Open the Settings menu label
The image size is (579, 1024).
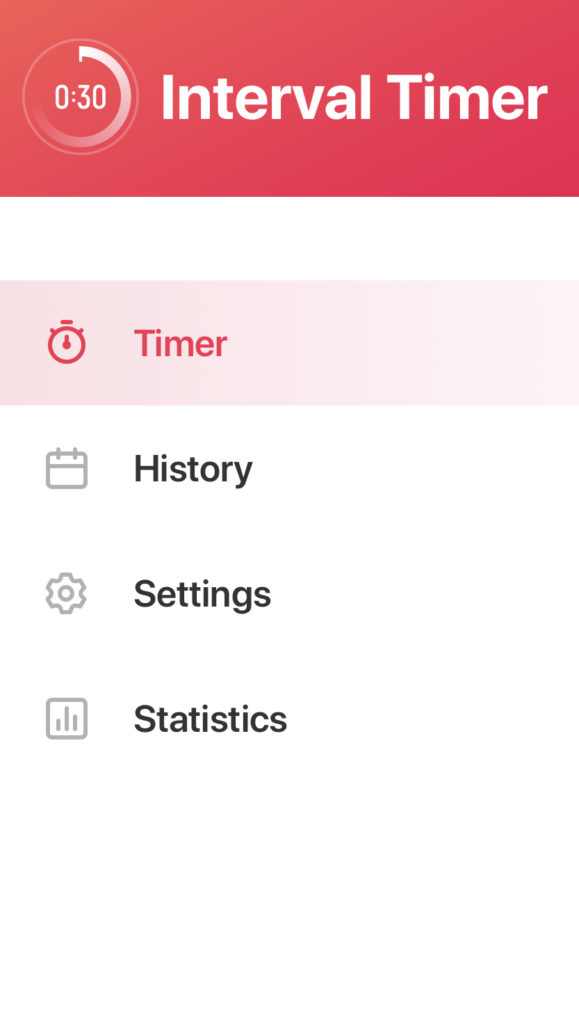coord(202,594)
